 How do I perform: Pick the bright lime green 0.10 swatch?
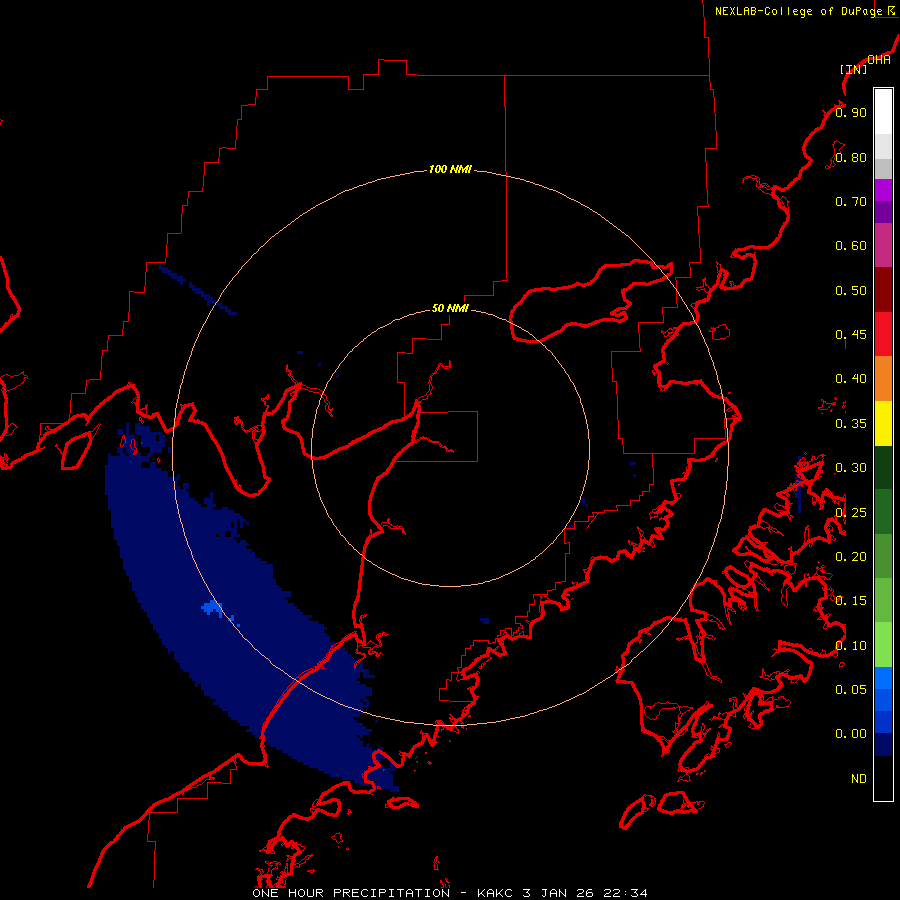click(883, 645)
